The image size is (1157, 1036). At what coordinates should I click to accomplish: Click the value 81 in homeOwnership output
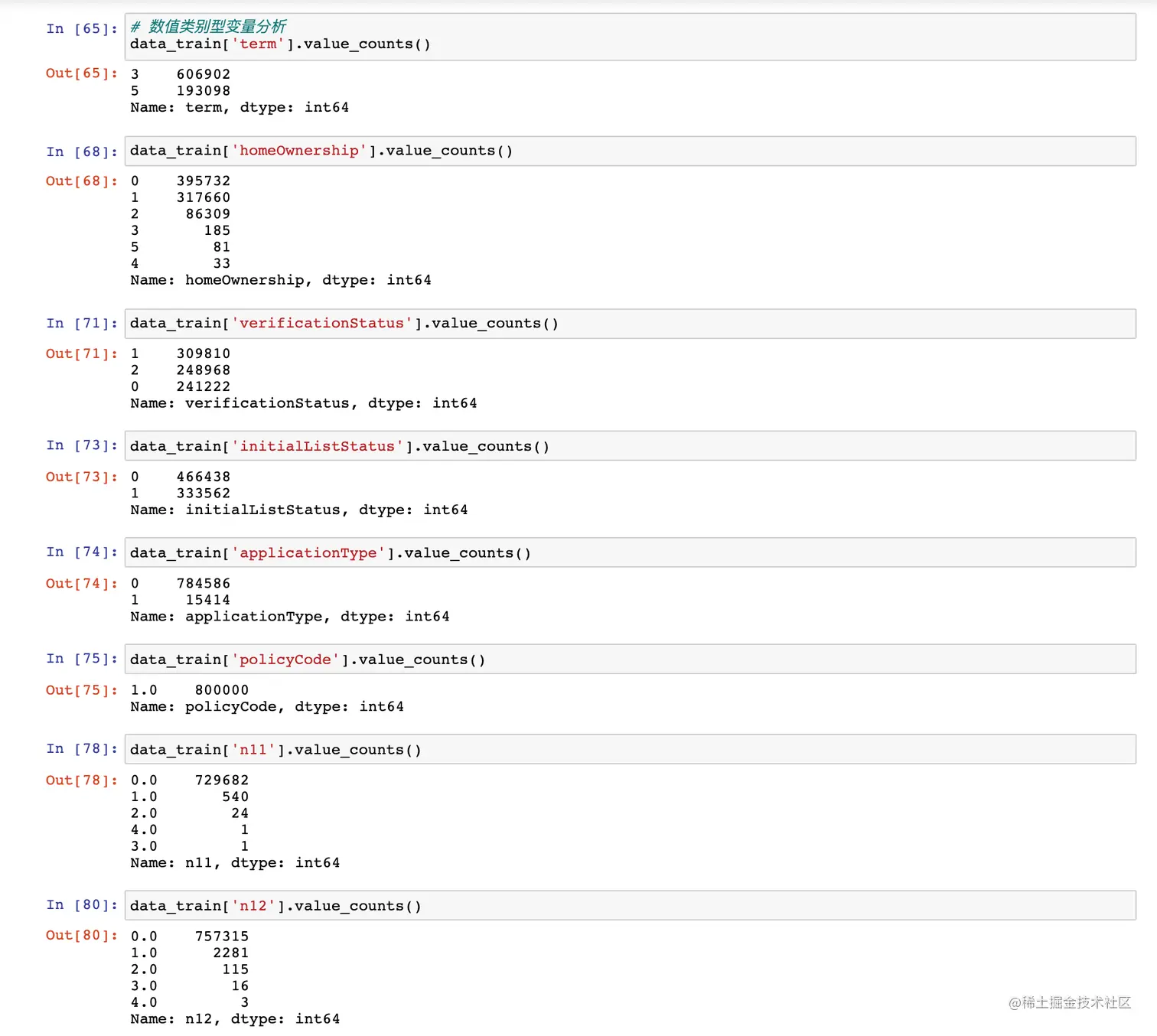(222, 247)
